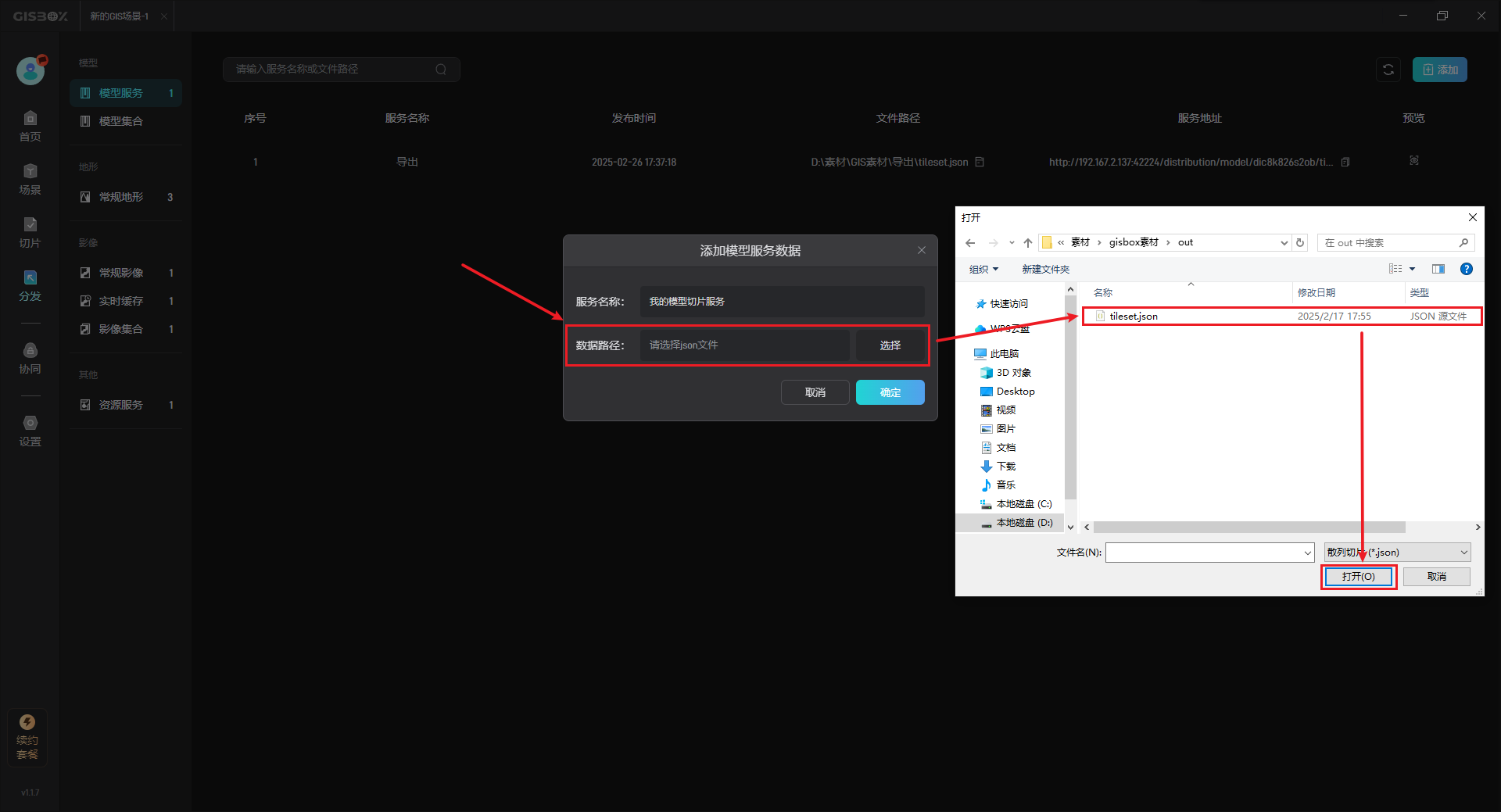1501x812 pixels.
Task: Click the 添加 button
Action: click(1439, 70)
